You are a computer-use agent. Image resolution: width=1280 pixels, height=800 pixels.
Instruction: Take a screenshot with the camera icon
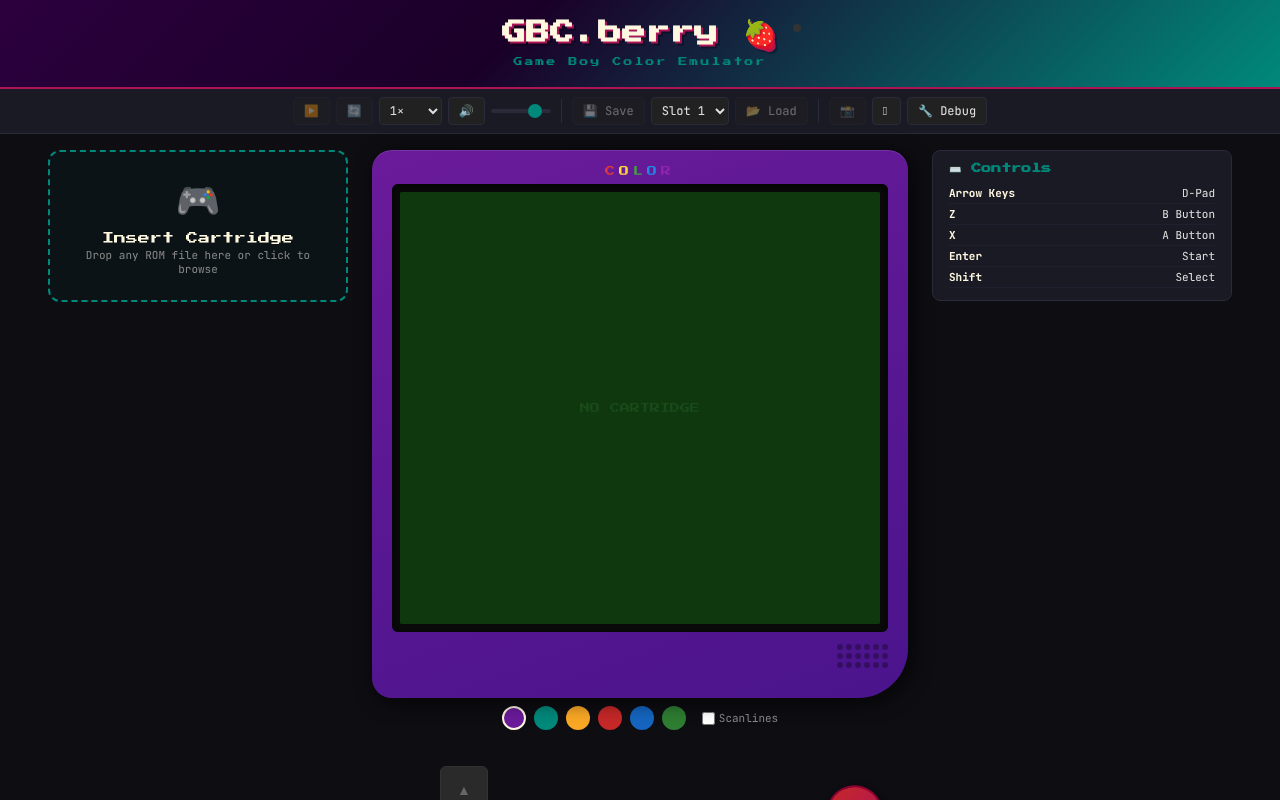pos(847,111)
